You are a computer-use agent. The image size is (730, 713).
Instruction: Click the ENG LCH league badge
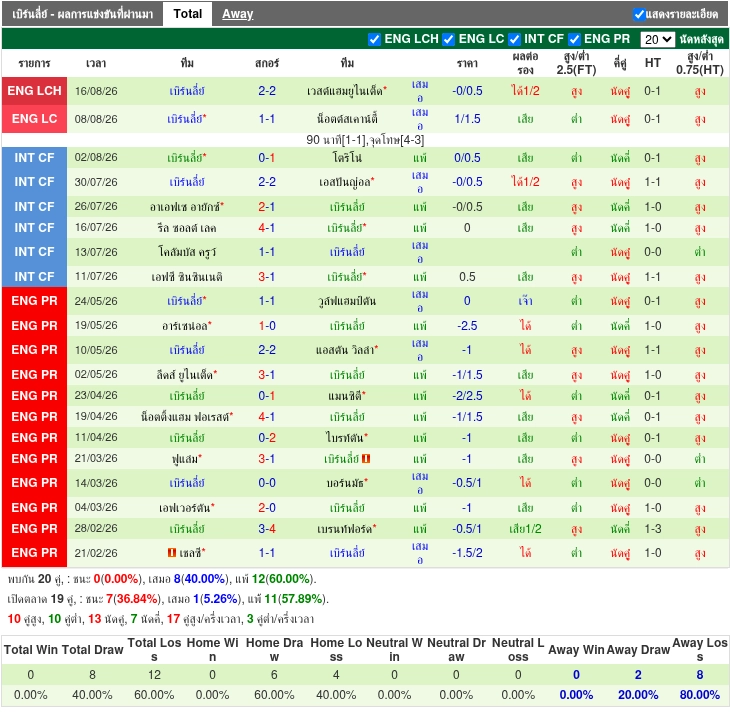[34, 91]
